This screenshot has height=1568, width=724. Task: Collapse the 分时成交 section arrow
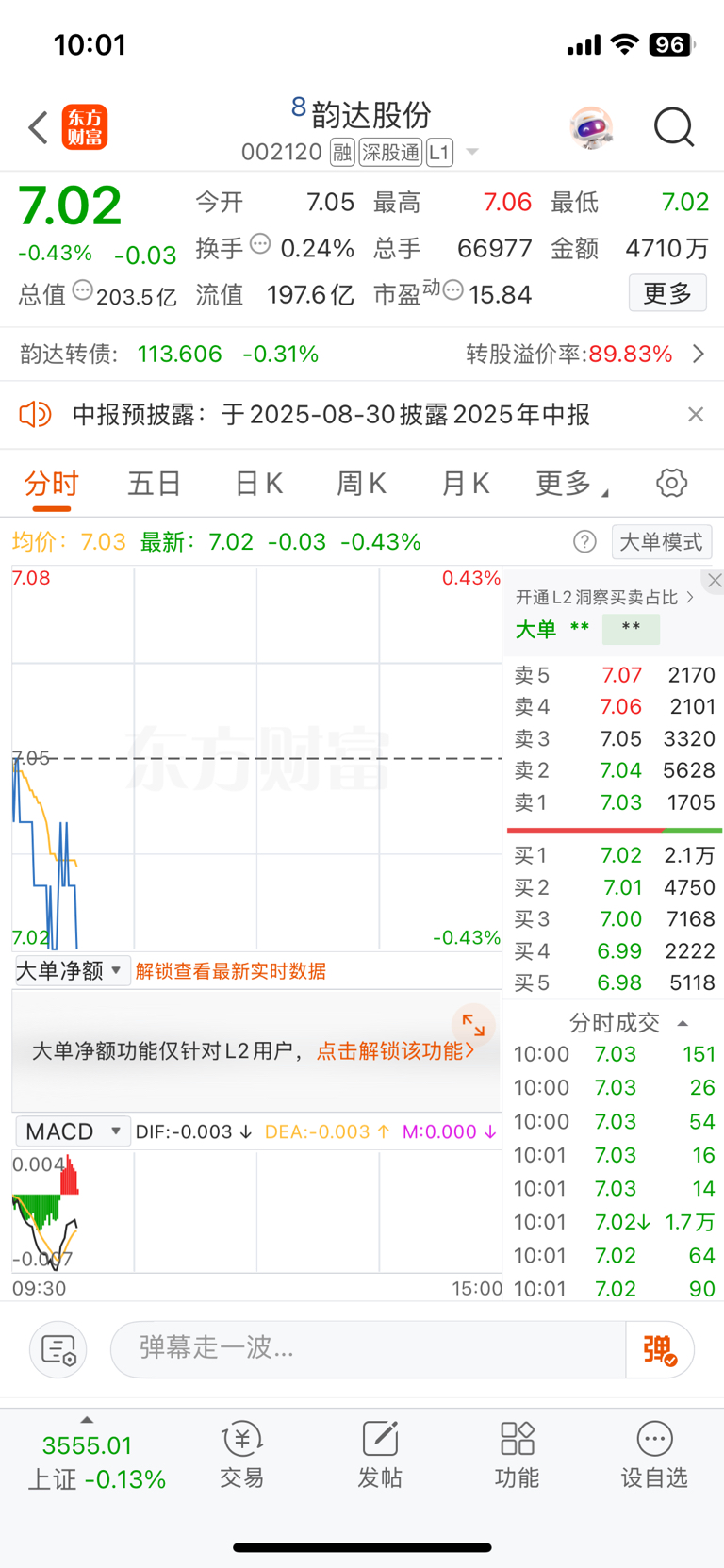click(683, 1023)
